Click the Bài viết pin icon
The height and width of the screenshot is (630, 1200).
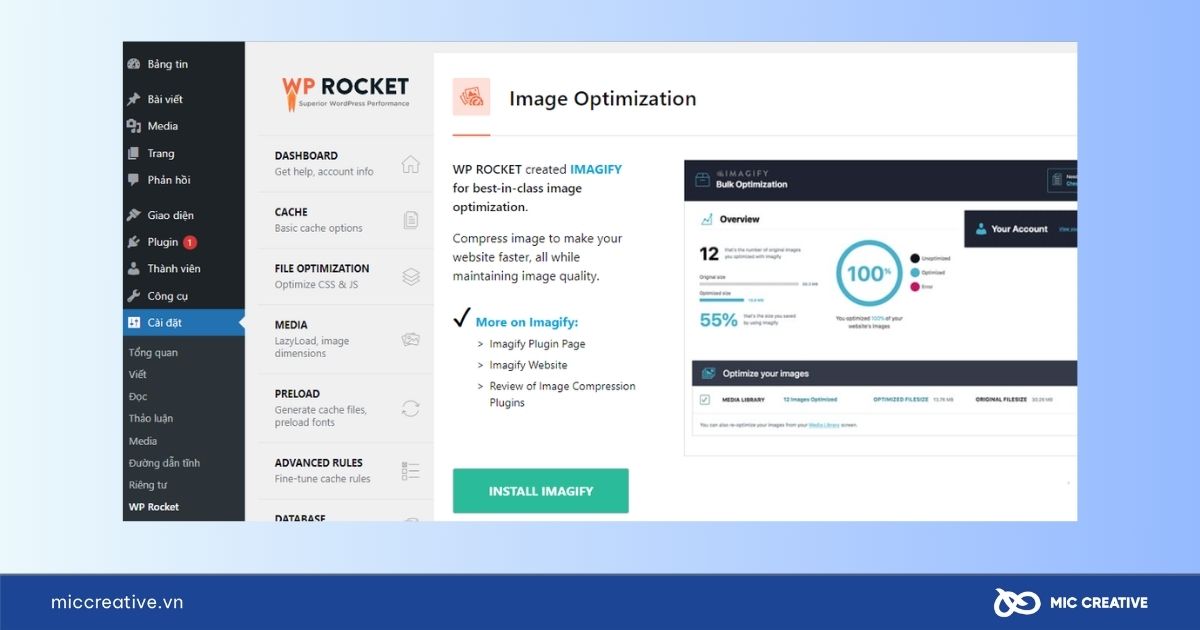tap(133, 99)
